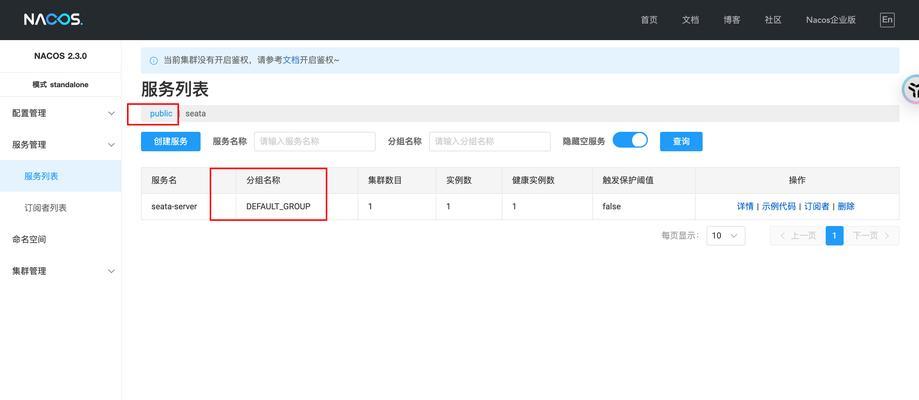Screen dimensions: 919x400
Task: Click the 操作 column header
Action: click(797, 181)
